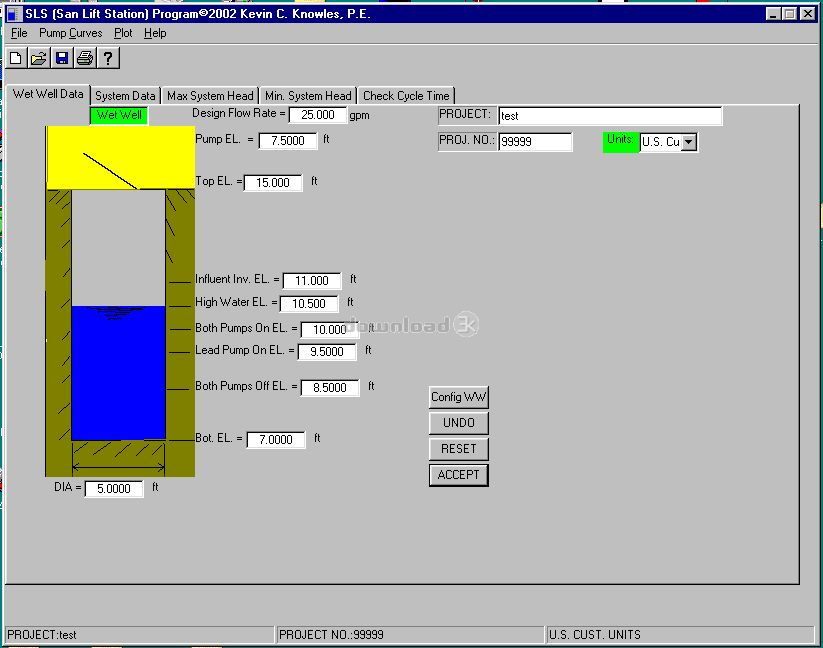The image size is (823, 648).
Task: Click the SLS application title bar icon
Action: click(x=14, y=14)
